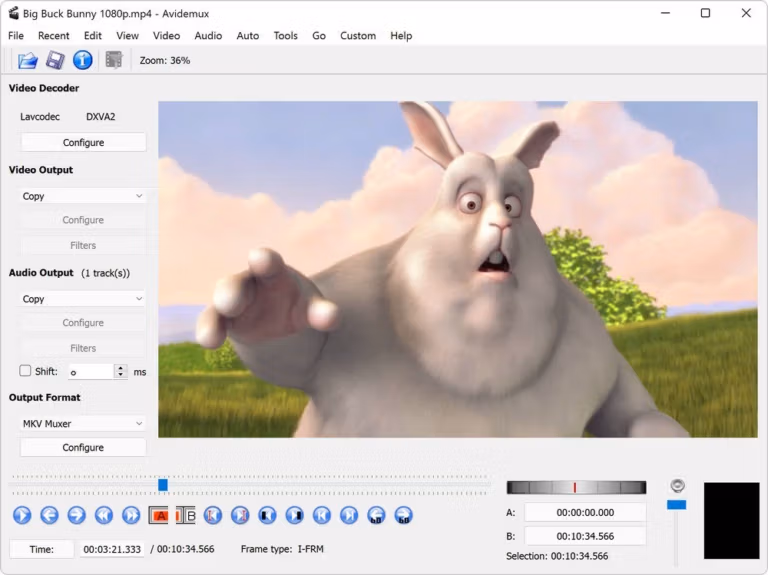Go to next cut point icon

pos(240,515)
